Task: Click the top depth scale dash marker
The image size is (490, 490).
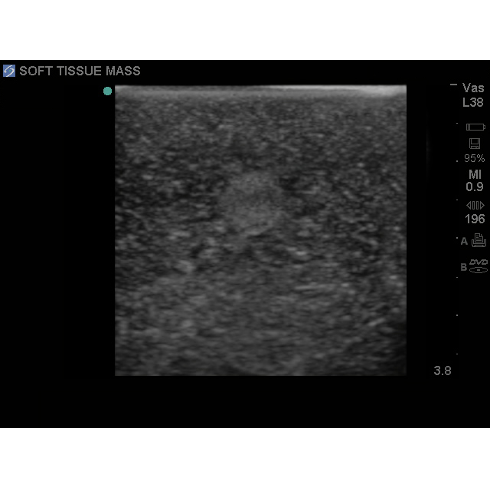Action: 453,85
